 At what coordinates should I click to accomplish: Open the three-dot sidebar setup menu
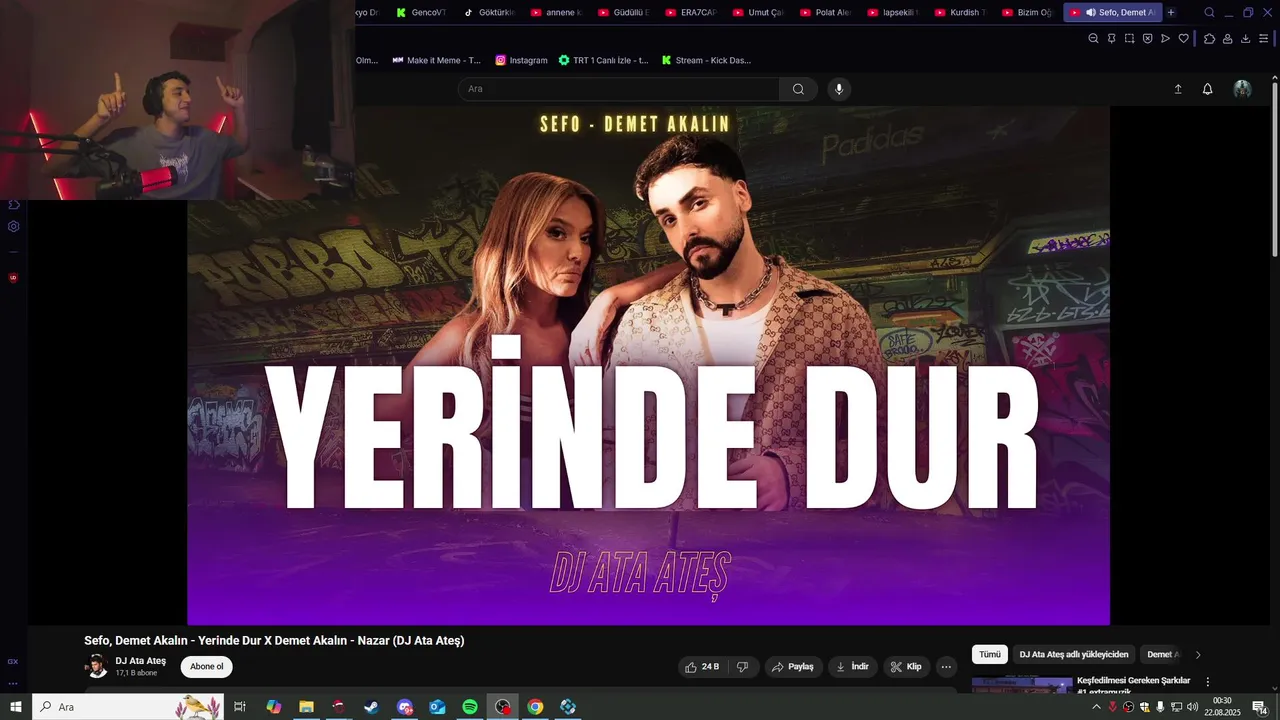click(13, 684)
